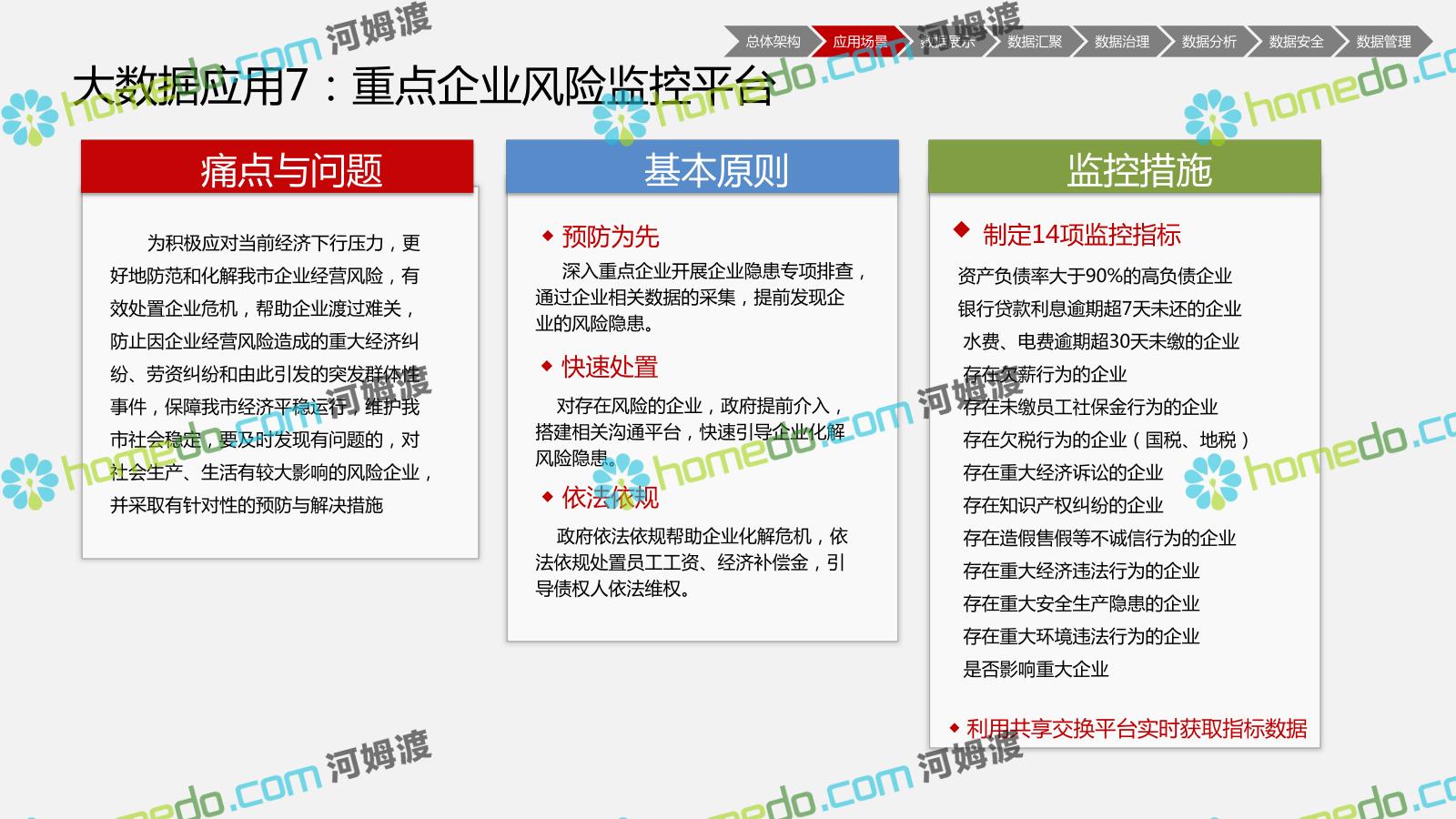Click the diamond bullet before 依法依规
The width and height of the screenshot is (1456, 819).
coord(547,497)
